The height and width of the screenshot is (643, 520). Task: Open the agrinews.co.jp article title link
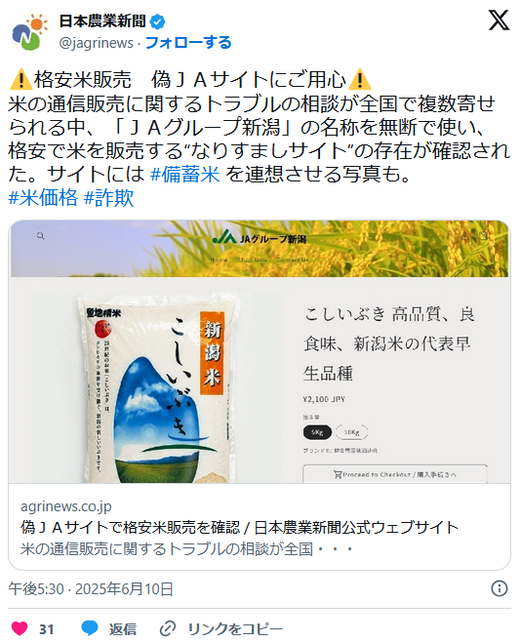pyautogui.click(x=239, y=527)
